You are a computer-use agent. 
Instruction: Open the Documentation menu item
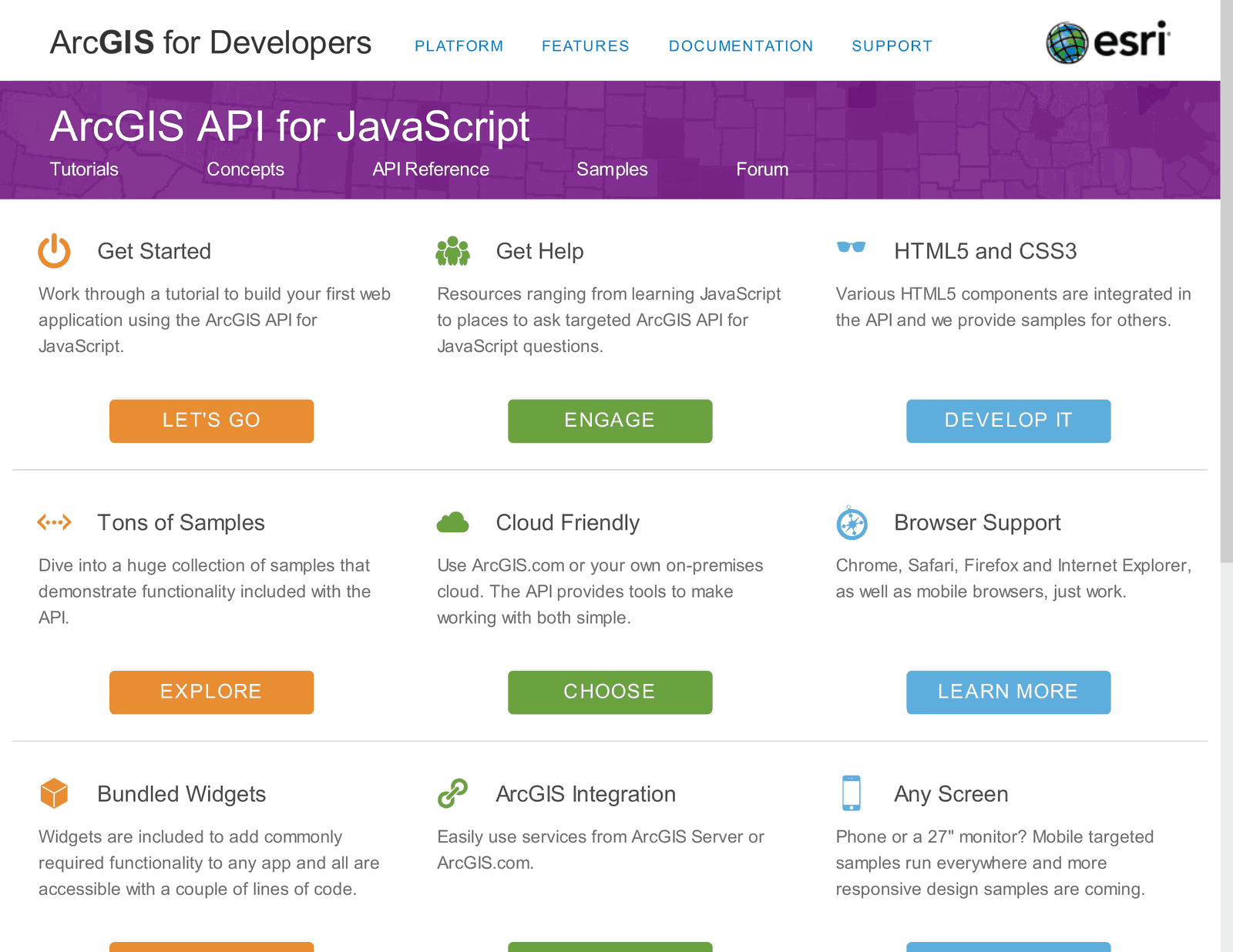click(741, 46)
